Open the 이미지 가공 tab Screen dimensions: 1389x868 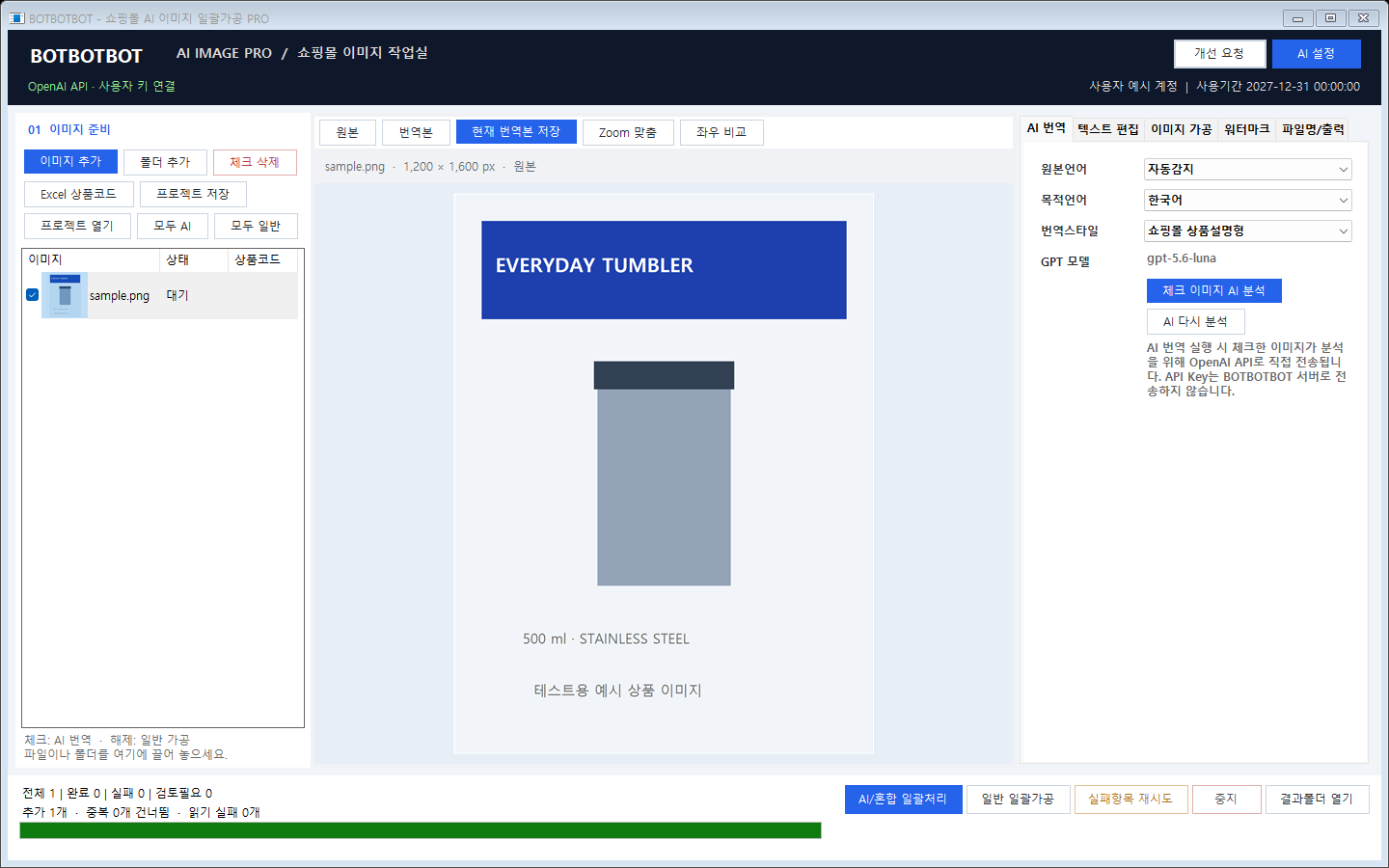1181,129
